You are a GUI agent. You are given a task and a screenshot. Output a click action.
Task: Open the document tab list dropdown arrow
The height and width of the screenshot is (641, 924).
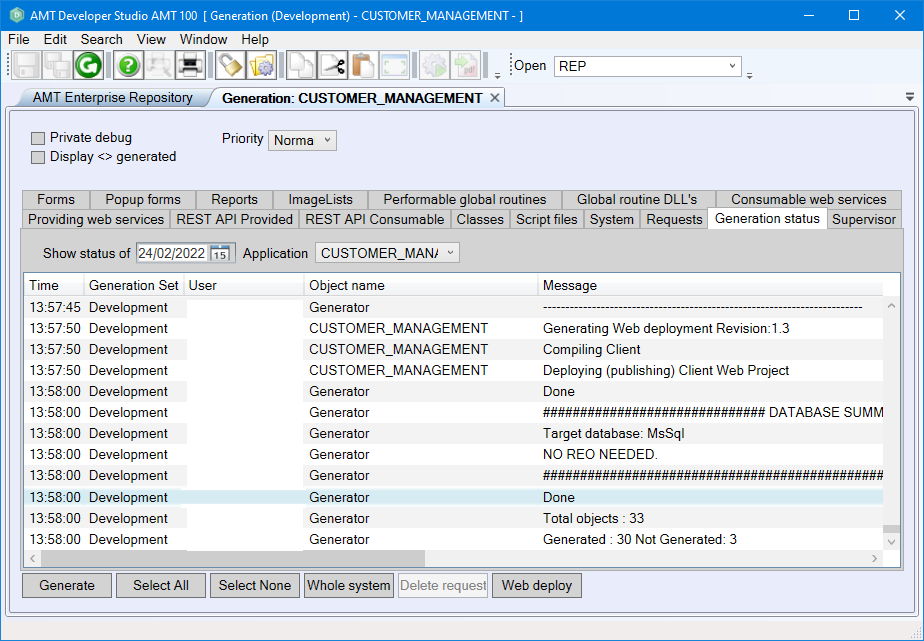pyautogui.click(x=910, y=97)
